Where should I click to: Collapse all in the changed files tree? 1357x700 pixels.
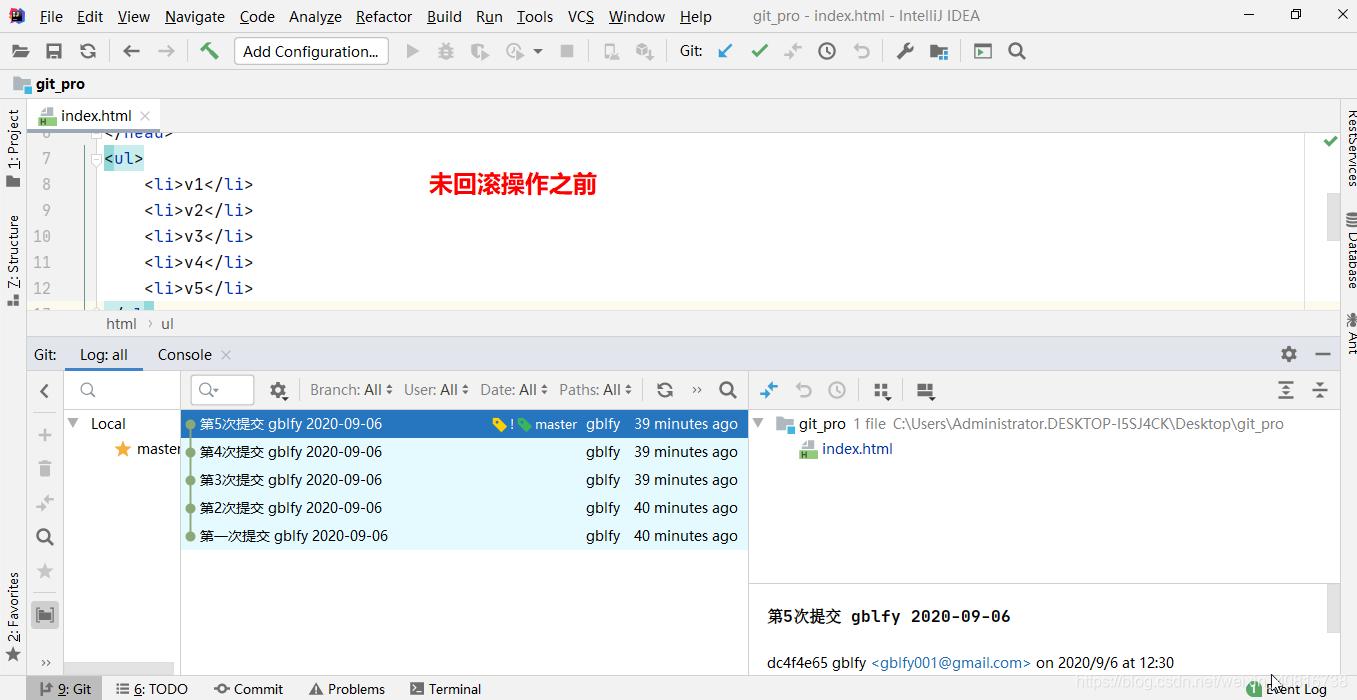click(x=1320, y=390)
